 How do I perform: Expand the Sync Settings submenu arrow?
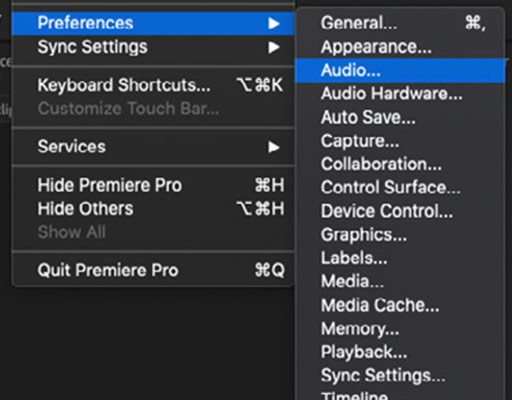click(274, 47)
